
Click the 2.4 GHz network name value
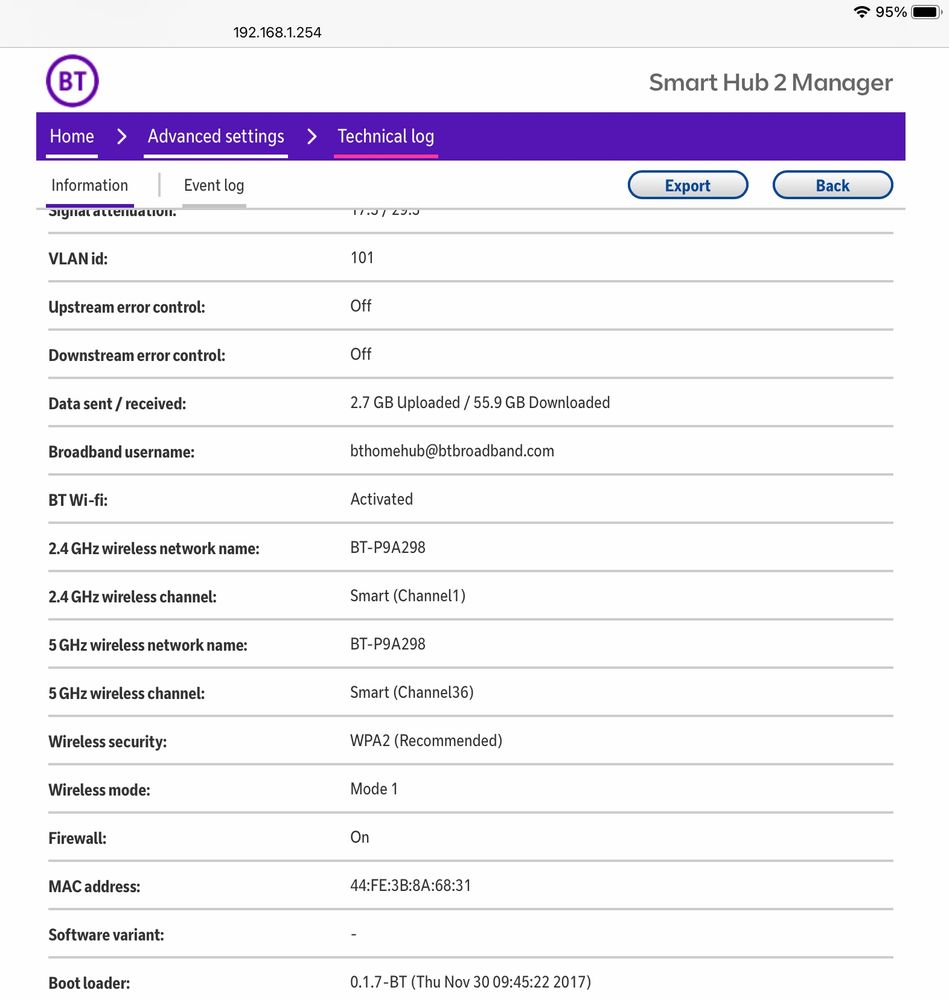[388, 548]
